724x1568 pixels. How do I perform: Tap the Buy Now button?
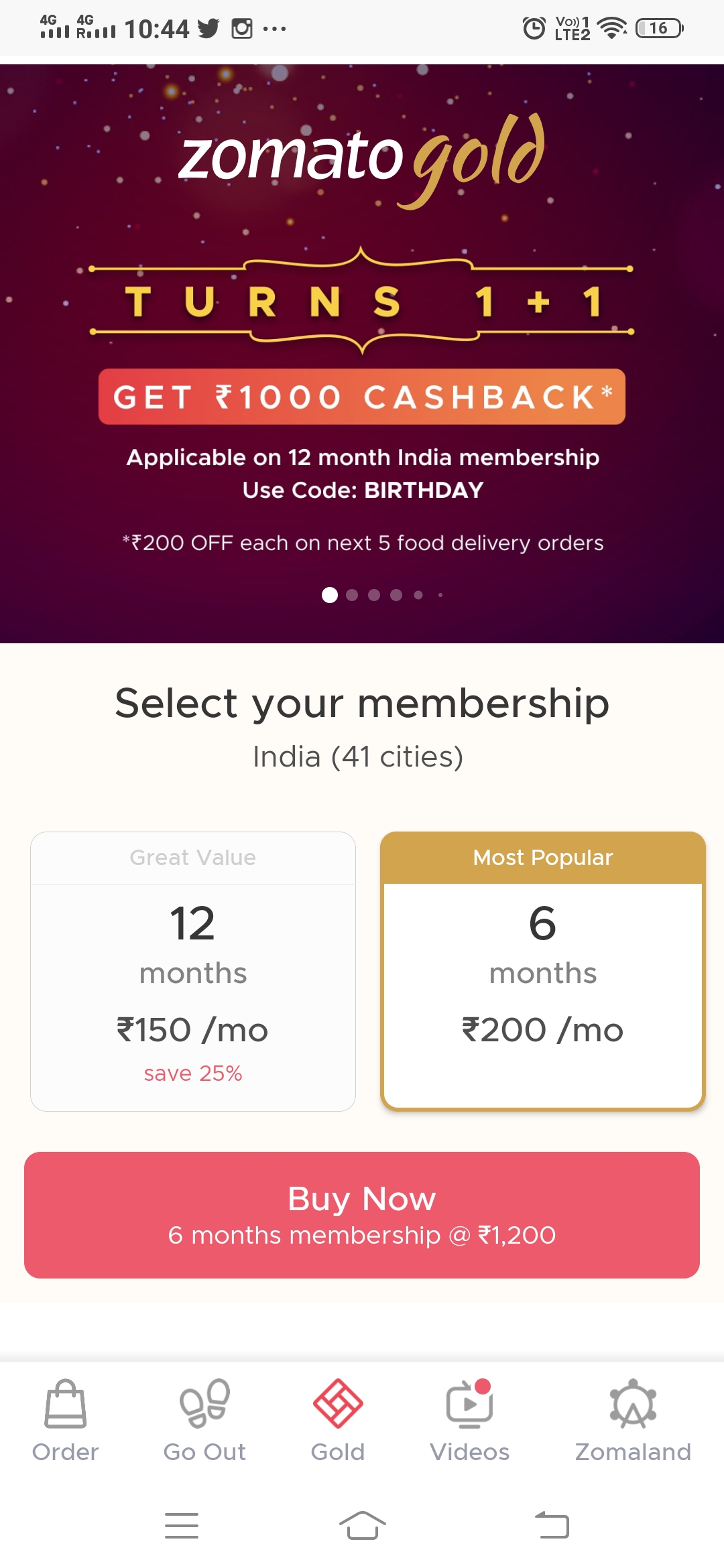click(x=362, y=1215)
